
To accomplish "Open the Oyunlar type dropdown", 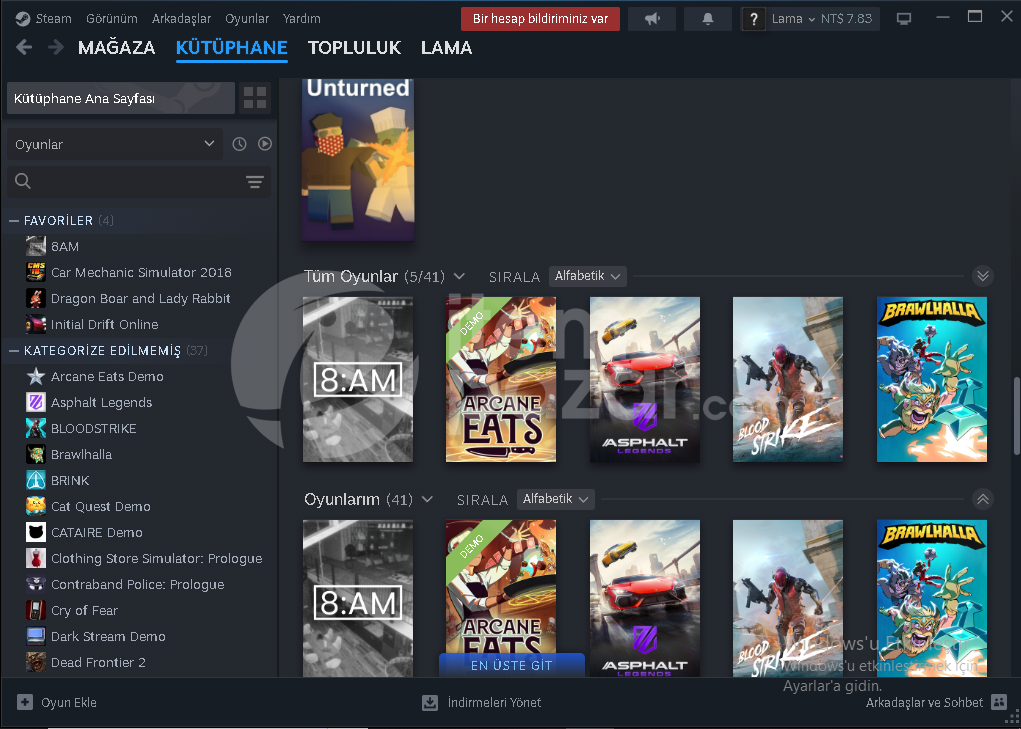I will click(115, 144).
